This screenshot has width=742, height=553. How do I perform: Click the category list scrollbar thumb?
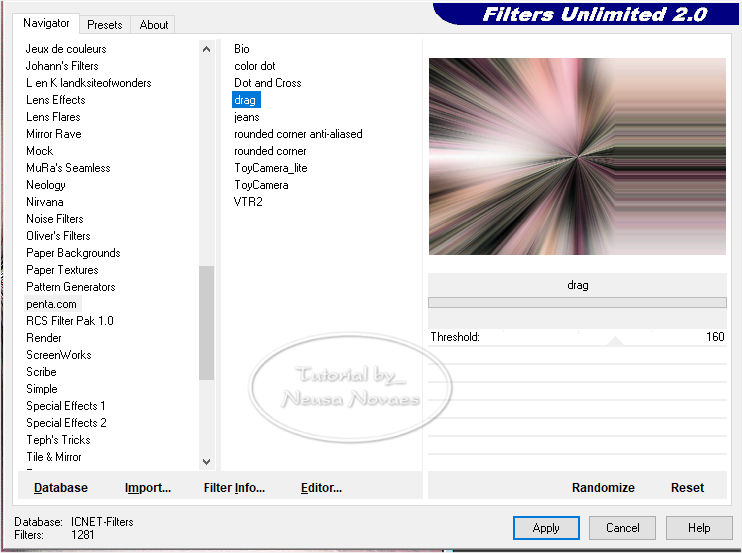pos(206,323)
